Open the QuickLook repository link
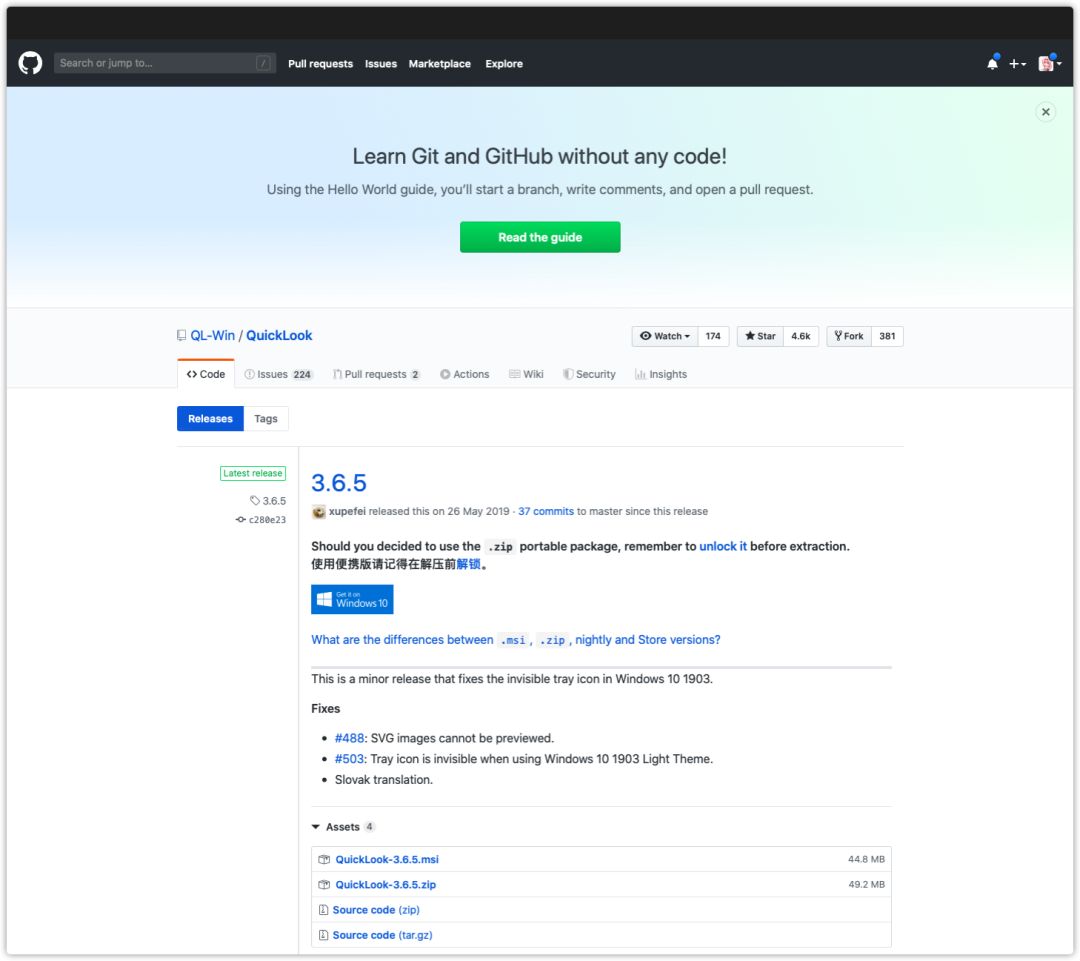 coord(279,335)
